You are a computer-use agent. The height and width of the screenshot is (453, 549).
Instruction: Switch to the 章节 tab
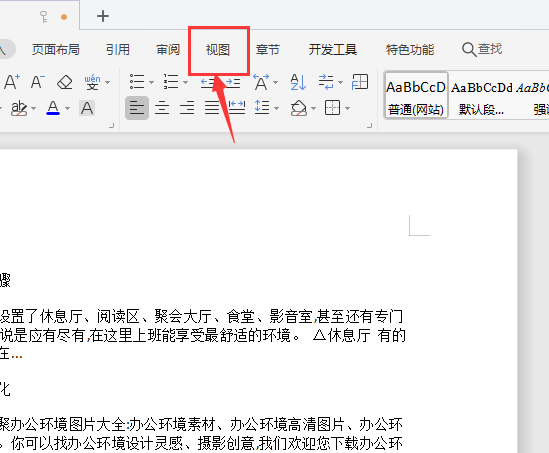(x=267, y=50)
